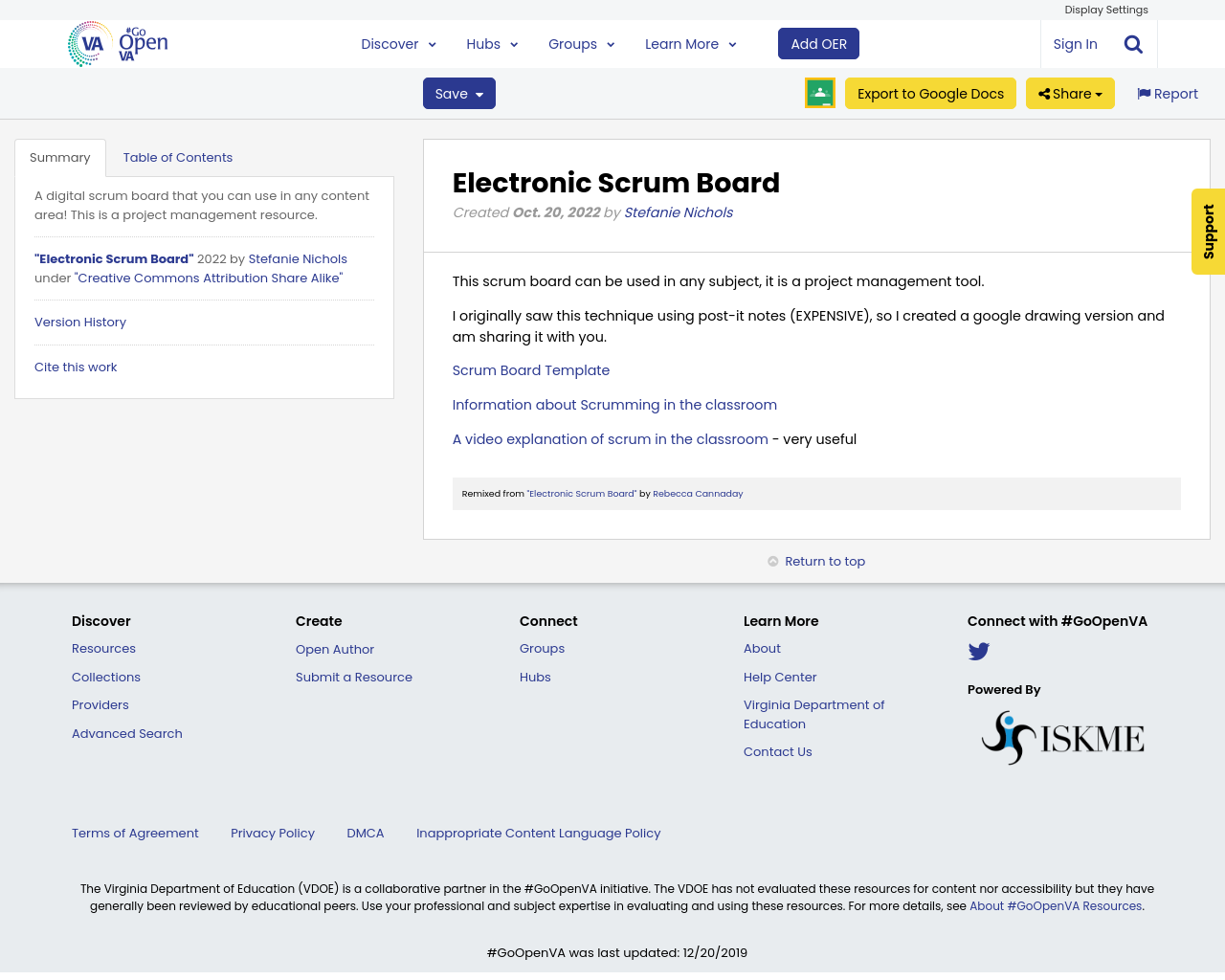Open the Scrum Board Template link
This screenshot has width=1225, height=980.
click(530, 368)
